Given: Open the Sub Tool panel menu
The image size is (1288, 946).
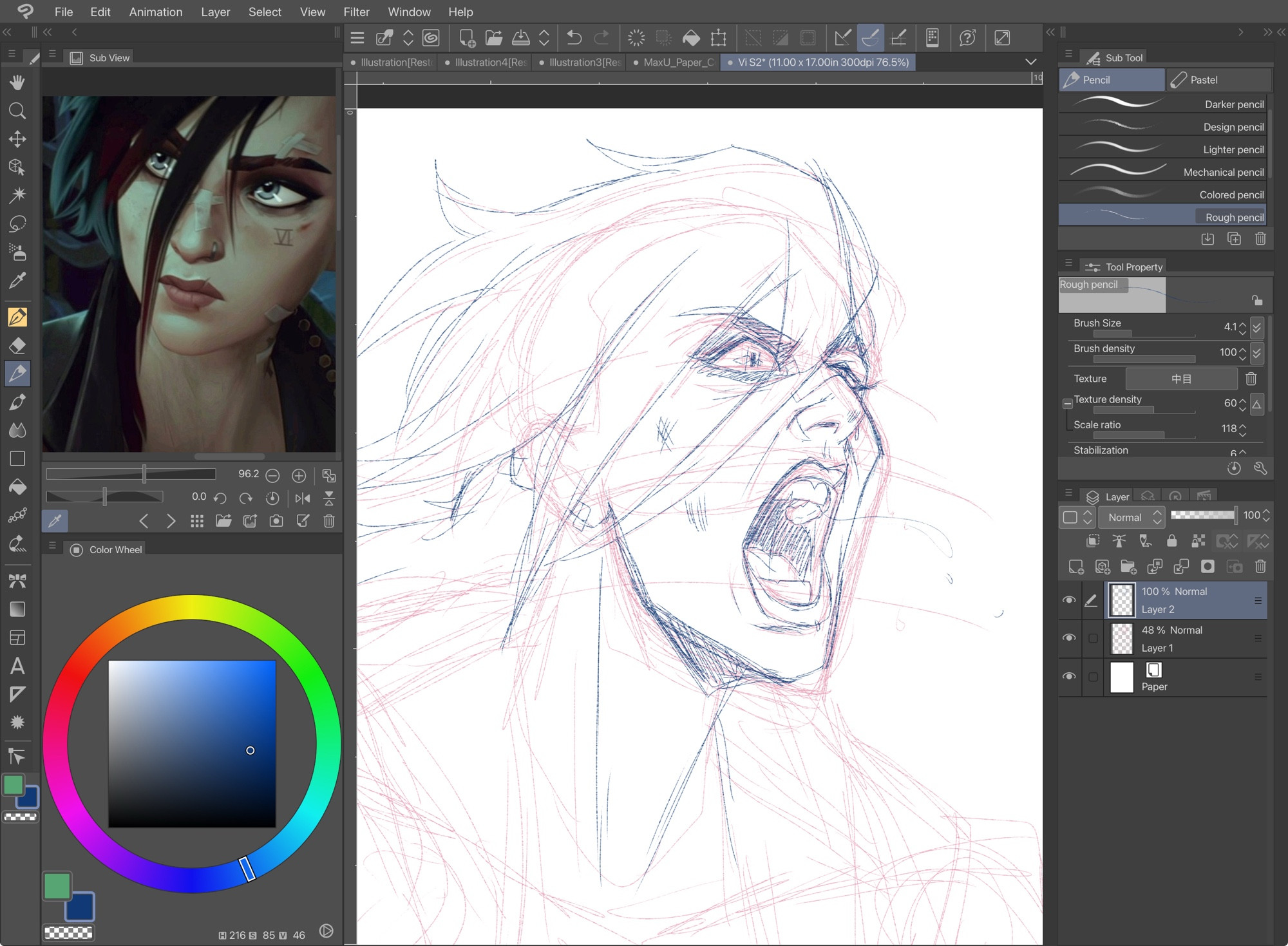Looking at the screenshot, I should (1068, 54).
